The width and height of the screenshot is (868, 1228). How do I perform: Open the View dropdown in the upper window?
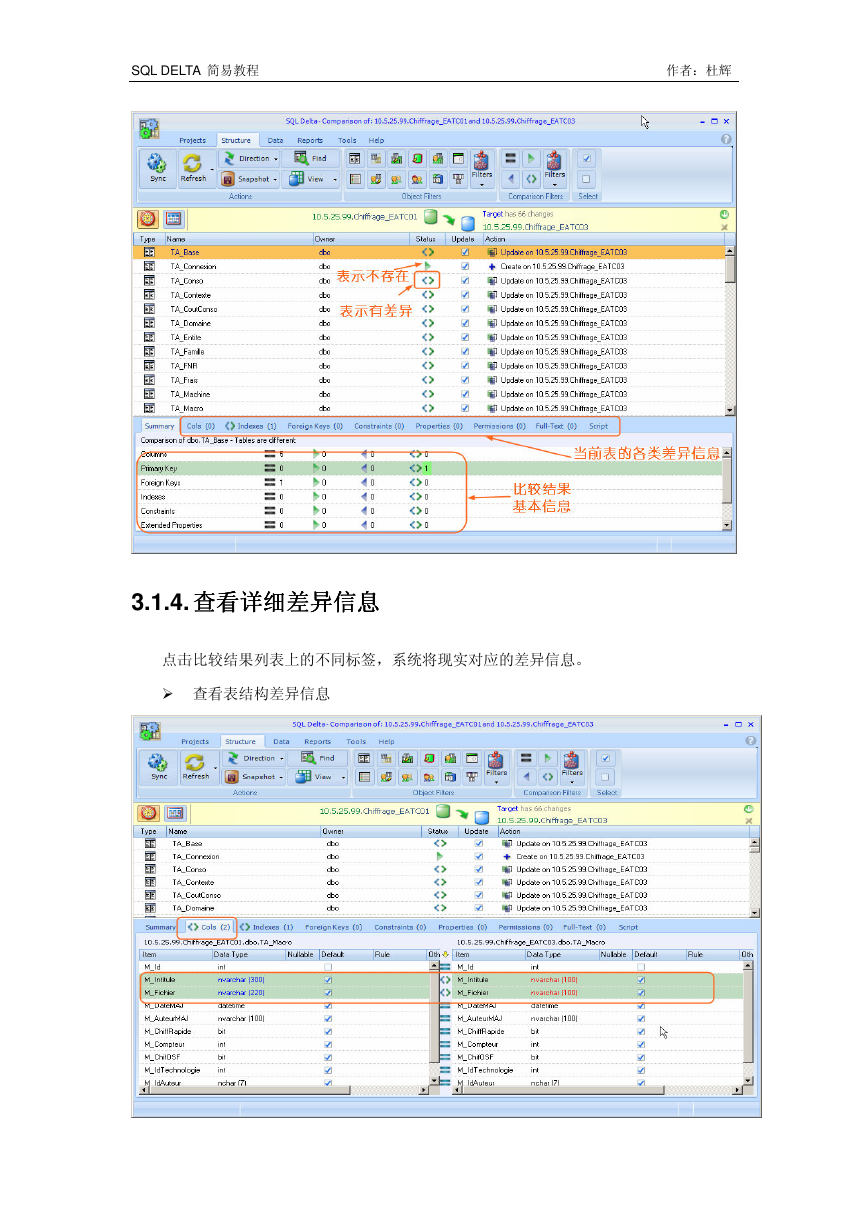tap(310, 179)
